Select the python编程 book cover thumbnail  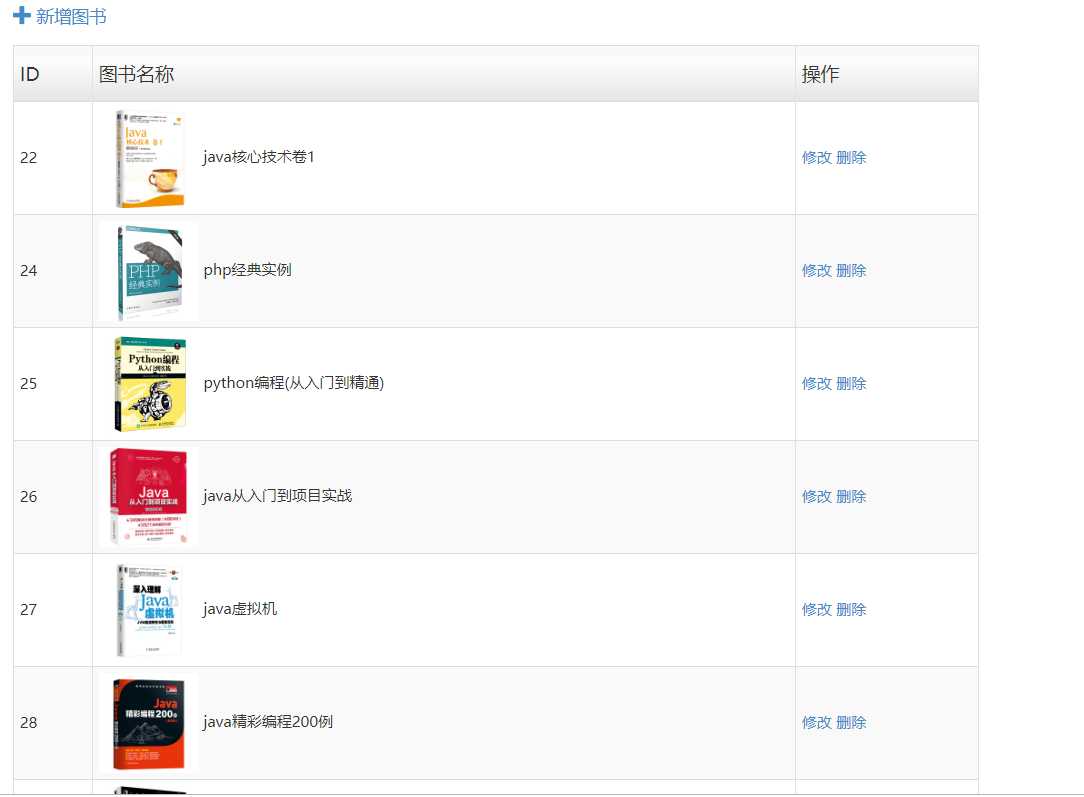tap(148, 384)
